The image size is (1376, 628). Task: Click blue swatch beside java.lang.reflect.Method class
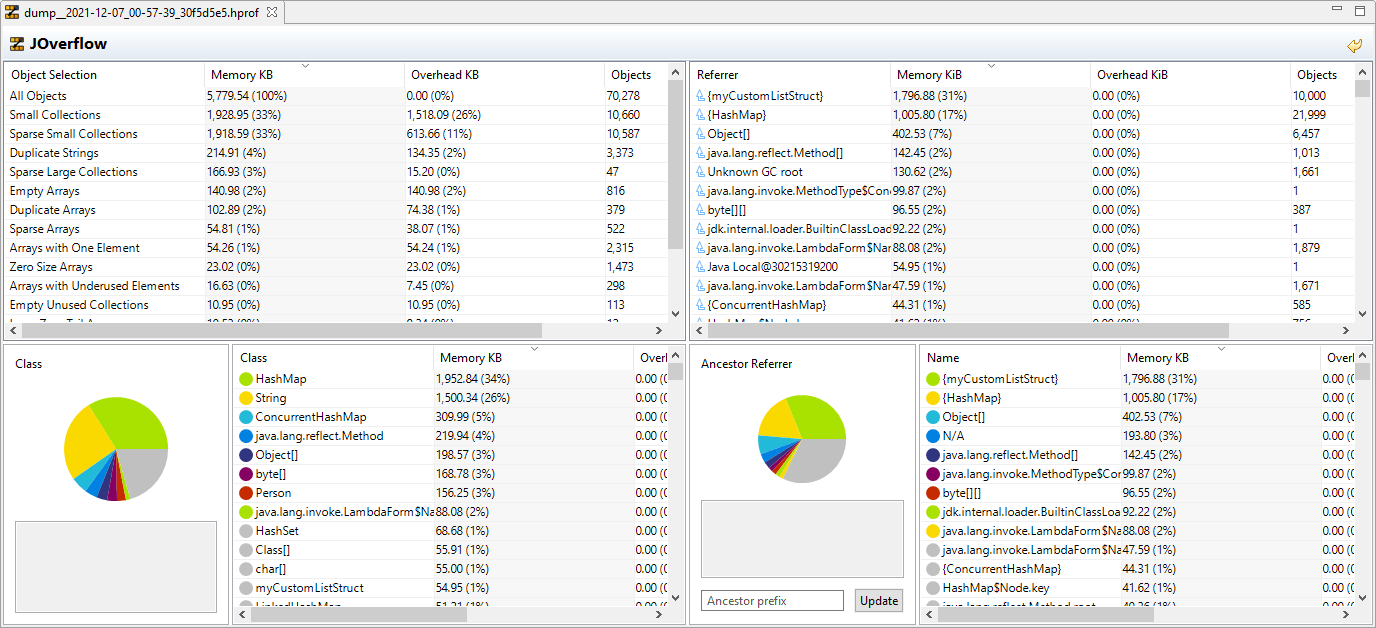click(246, 436)
